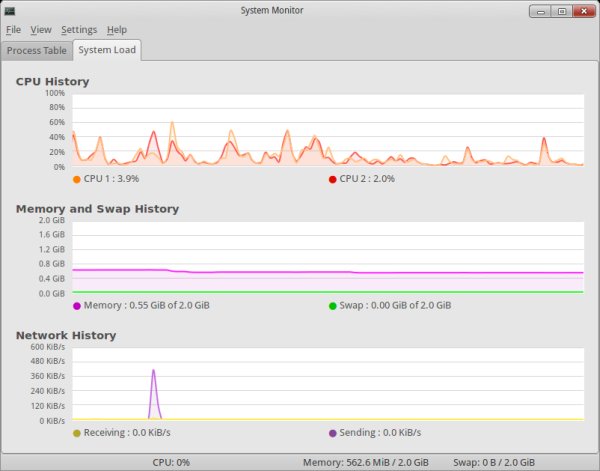Click the Network History heading
600x471 pixels.
[66, 336]
